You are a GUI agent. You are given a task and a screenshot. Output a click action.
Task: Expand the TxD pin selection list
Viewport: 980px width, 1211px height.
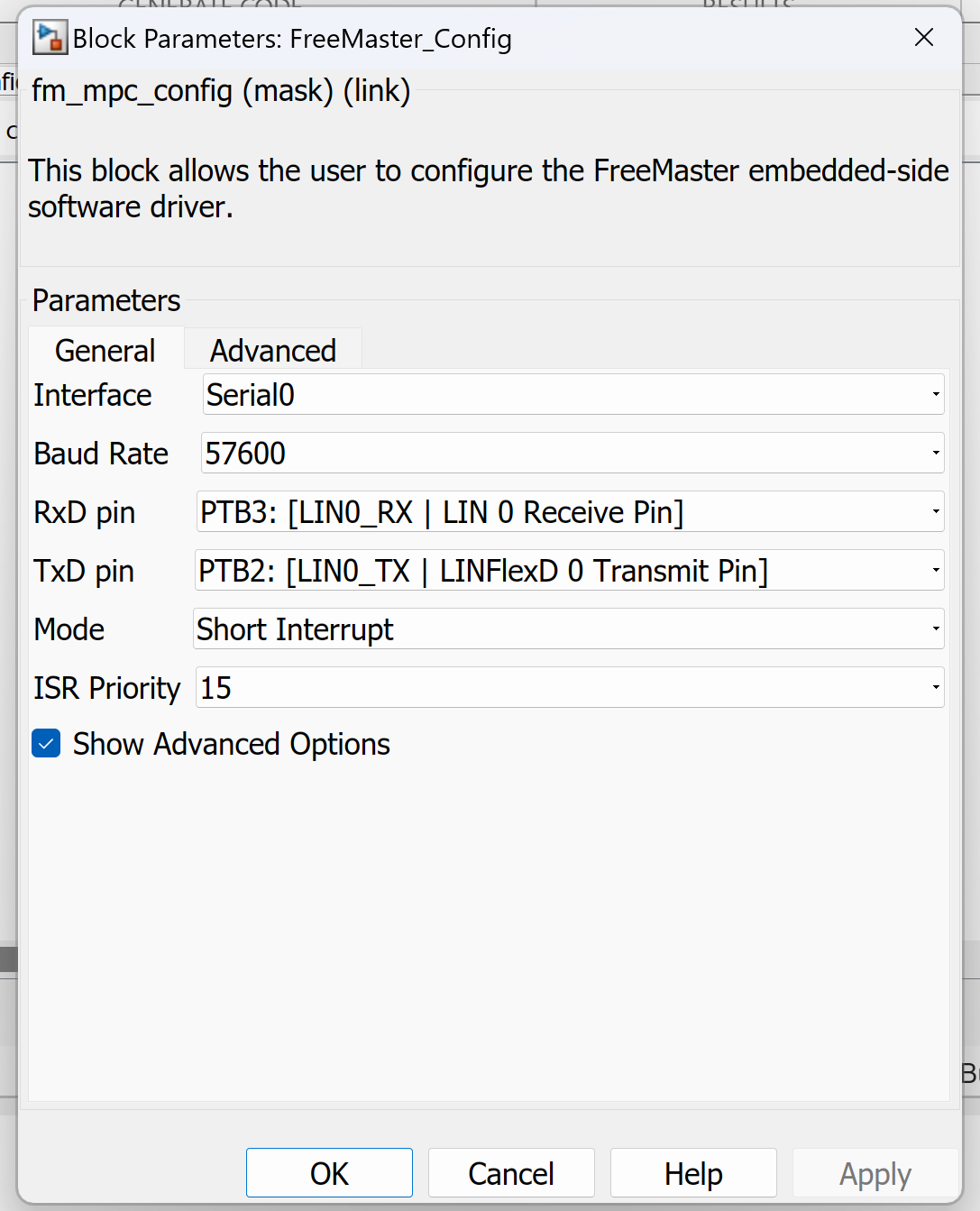(x=569, y=571)
